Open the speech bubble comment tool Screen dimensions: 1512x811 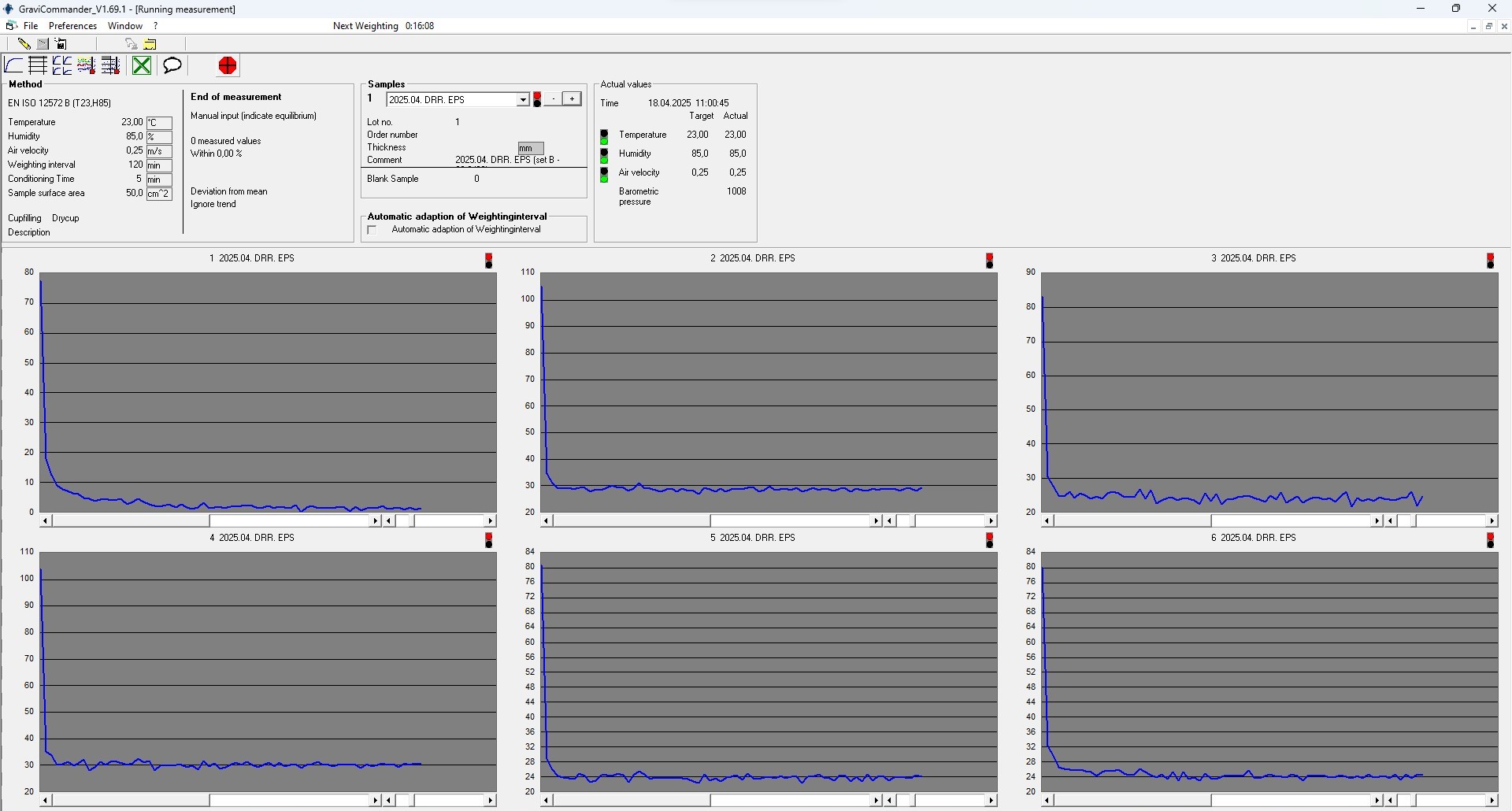(x=172, y=65)
